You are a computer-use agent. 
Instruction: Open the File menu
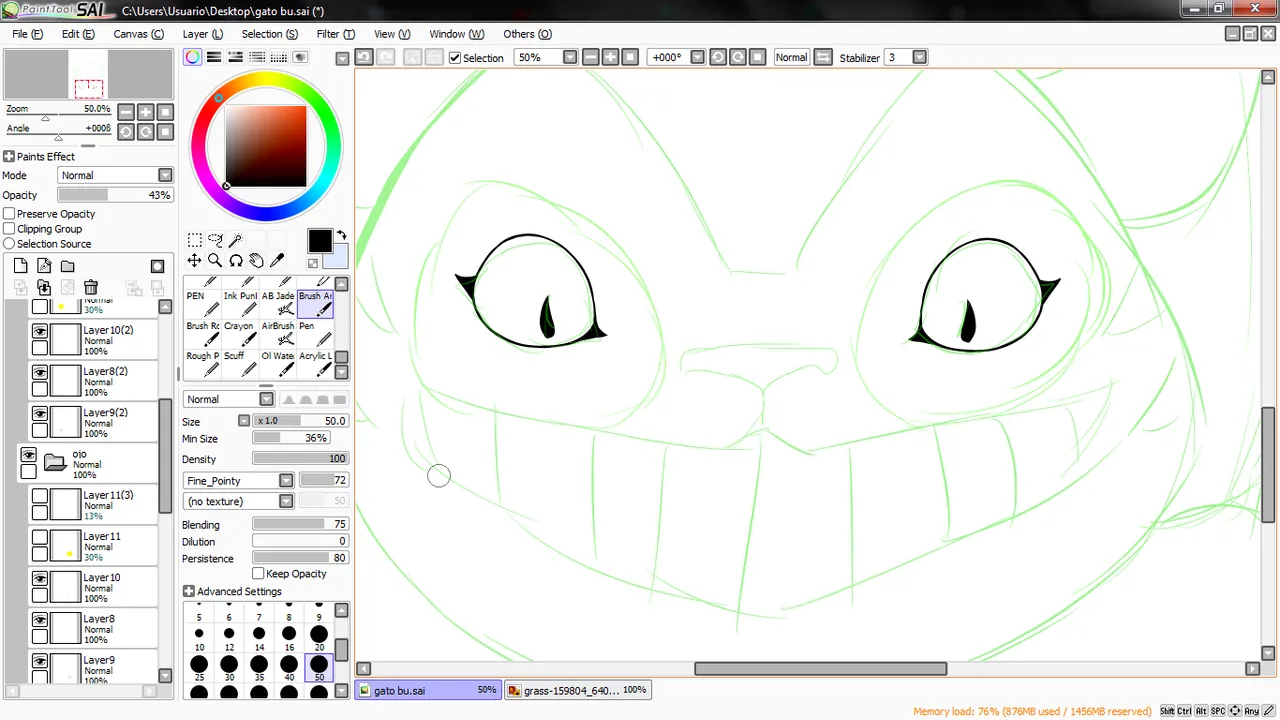click(27, 34)
